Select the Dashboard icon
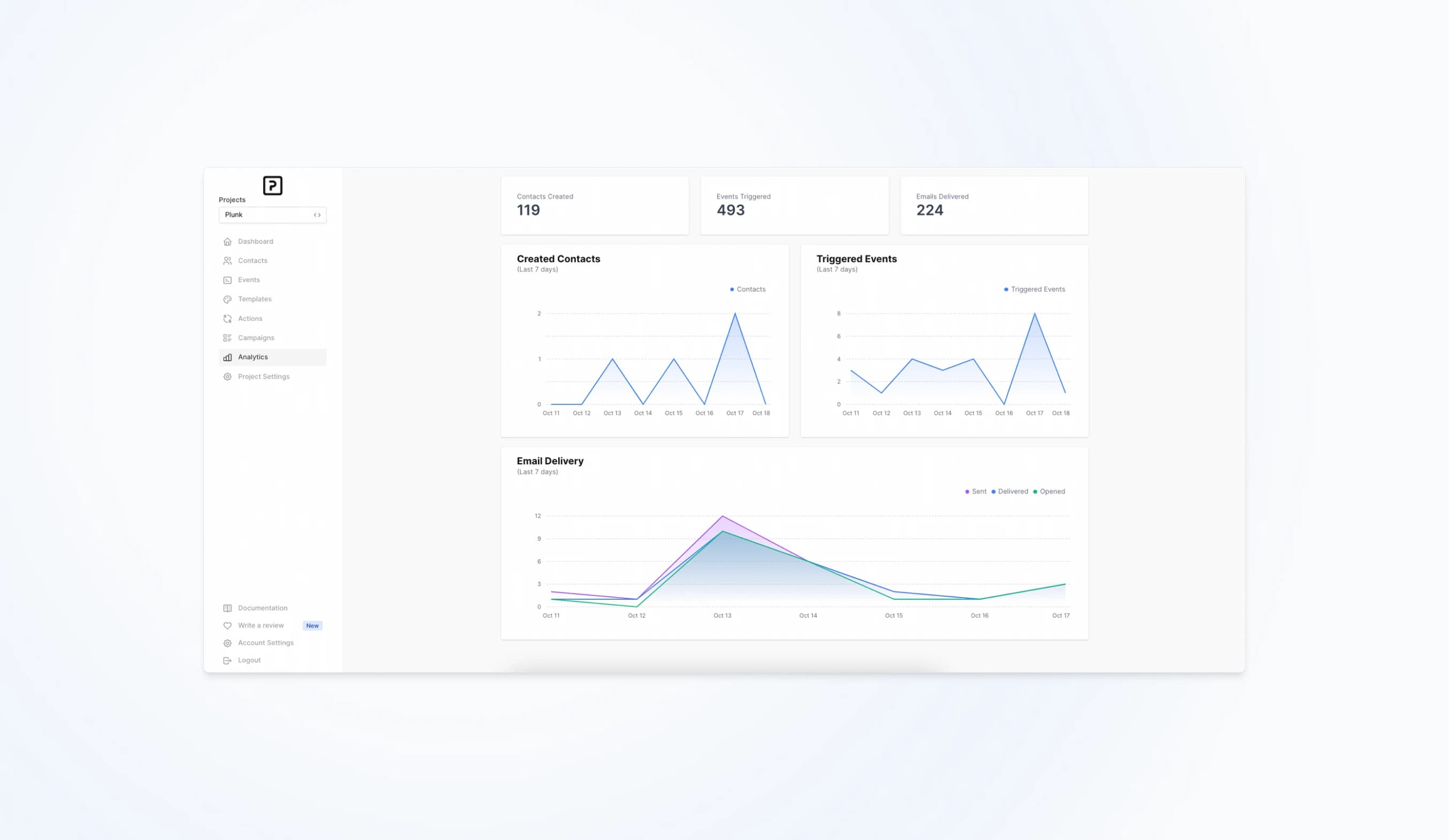Screen dimensions: 1449x840 click(227, 241)
